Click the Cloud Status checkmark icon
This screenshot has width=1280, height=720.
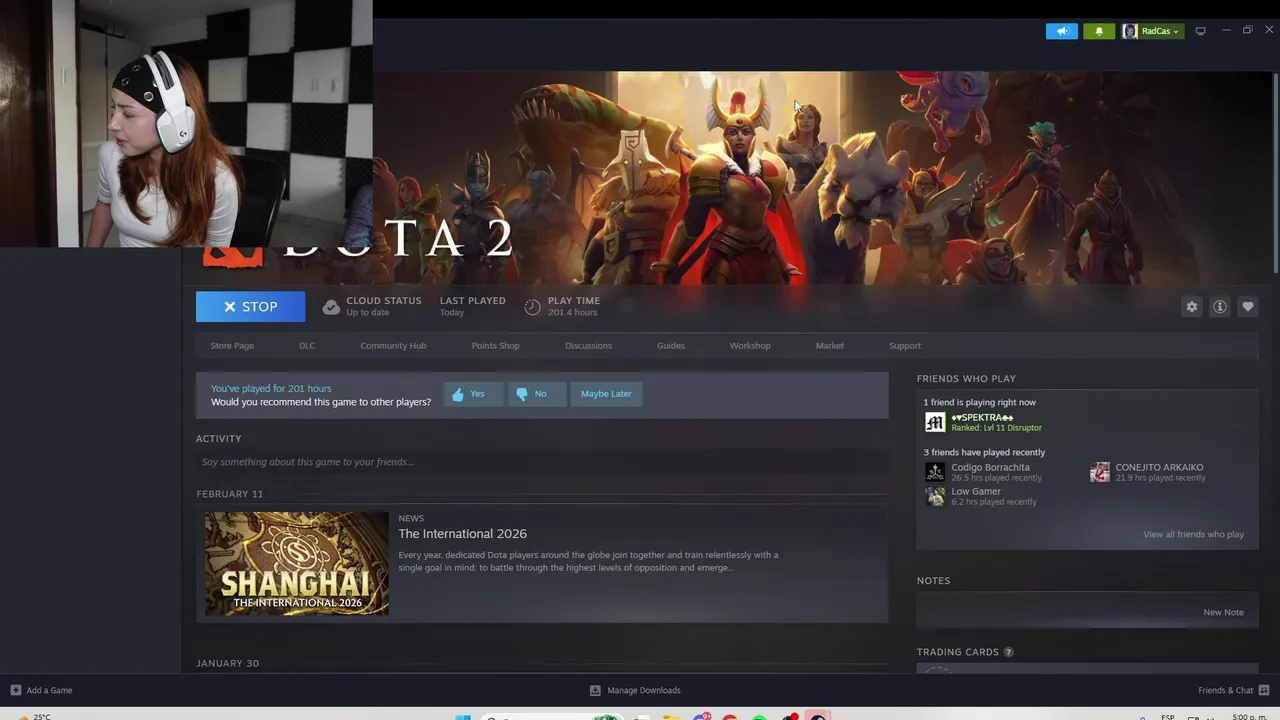(331, 307)
